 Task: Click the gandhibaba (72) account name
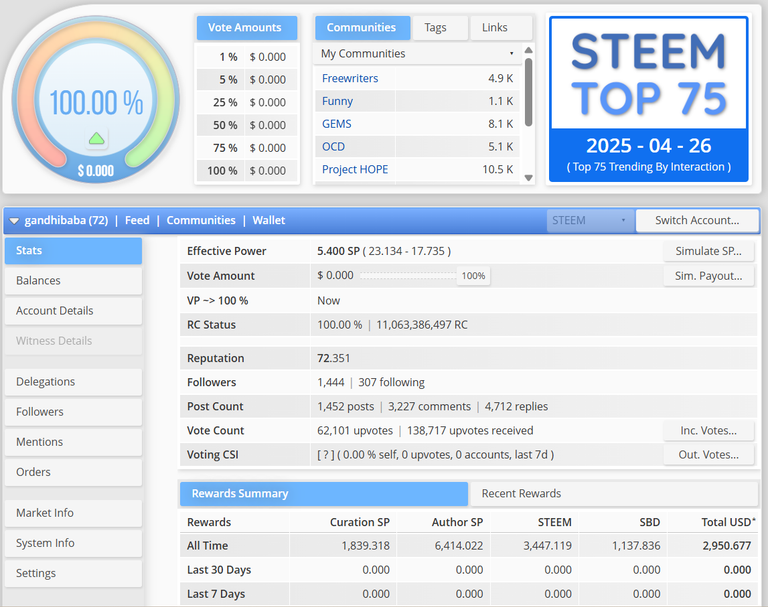66,220
